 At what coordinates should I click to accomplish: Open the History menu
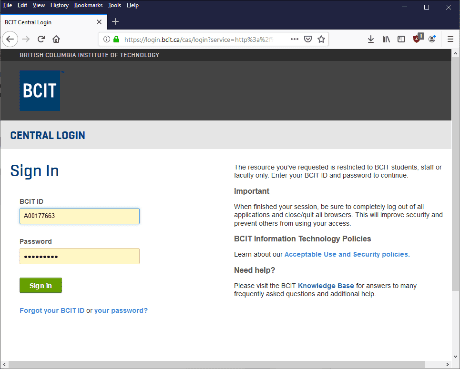pos(60,5)
